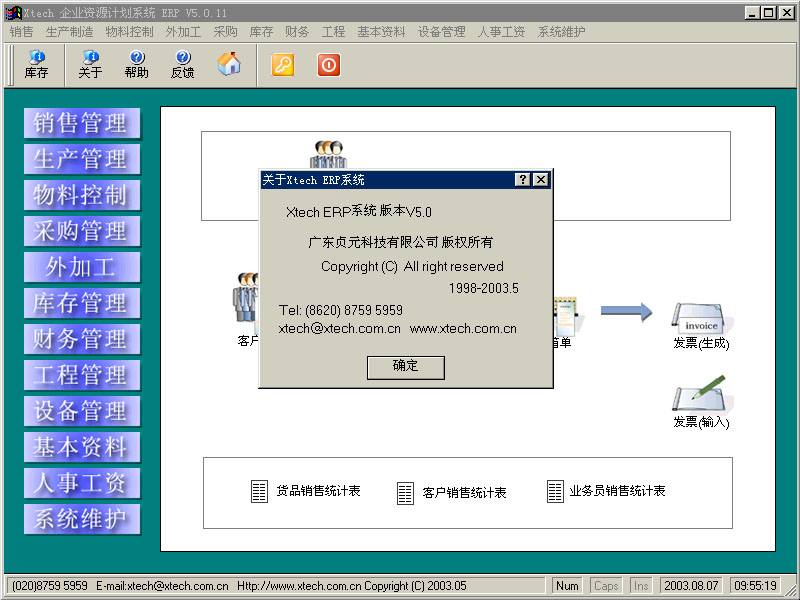800x600 pixels.
Task: Open the 库存 menu in menu bar
Action: pos(261,32)
